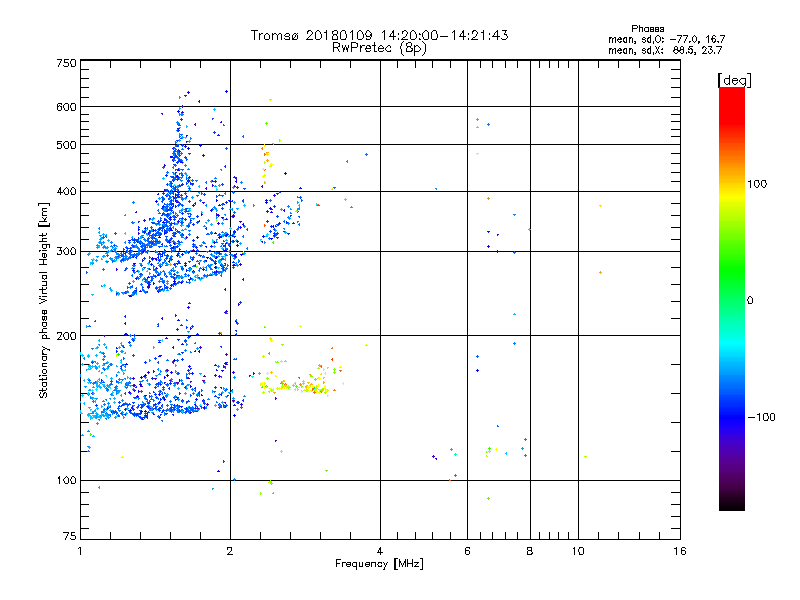Pick the black bottom of the phase colorbar

(x=732, y=503)
